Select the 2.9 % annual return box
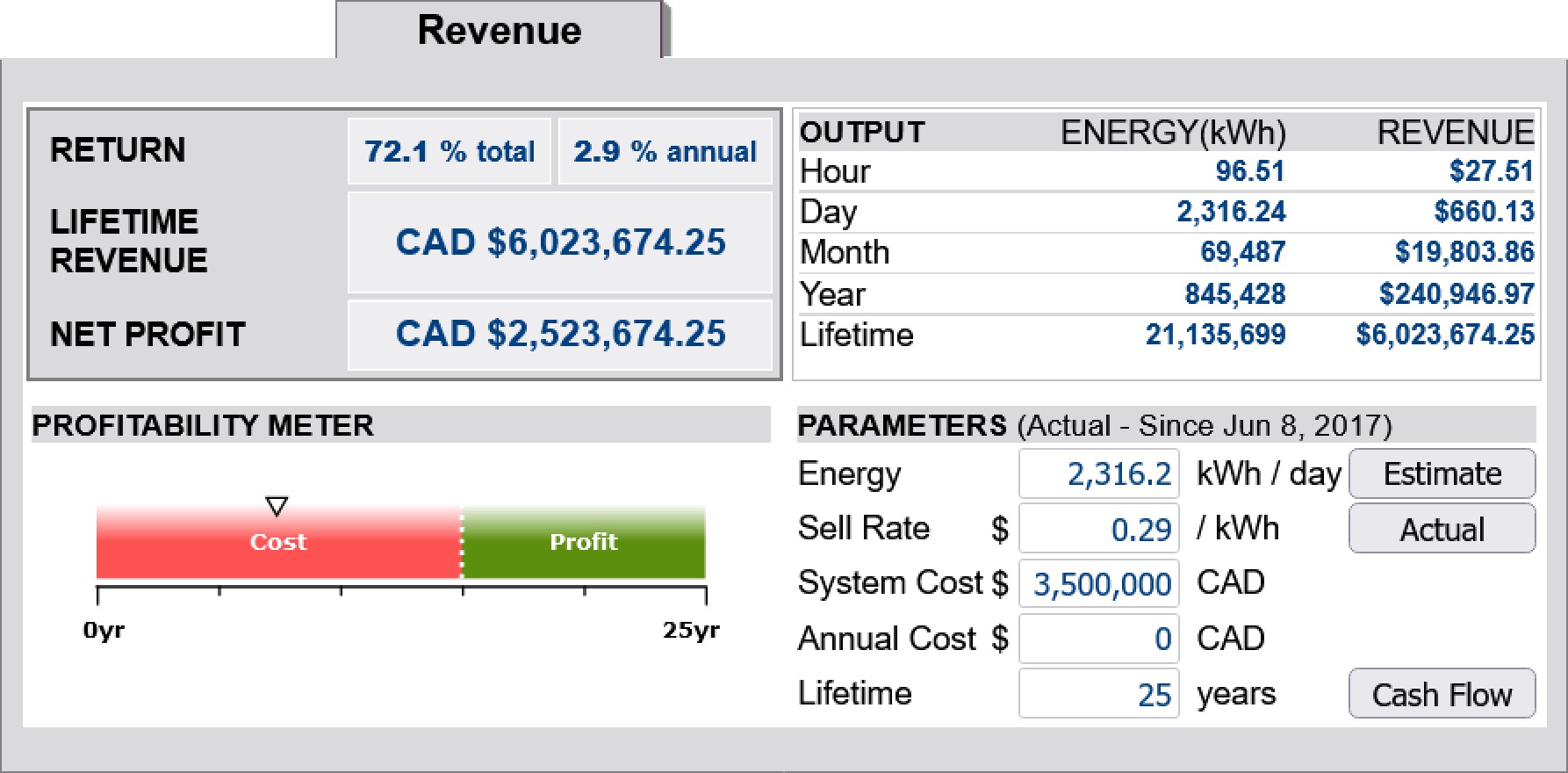The image size is (1568, 773). tap(665, 152)
